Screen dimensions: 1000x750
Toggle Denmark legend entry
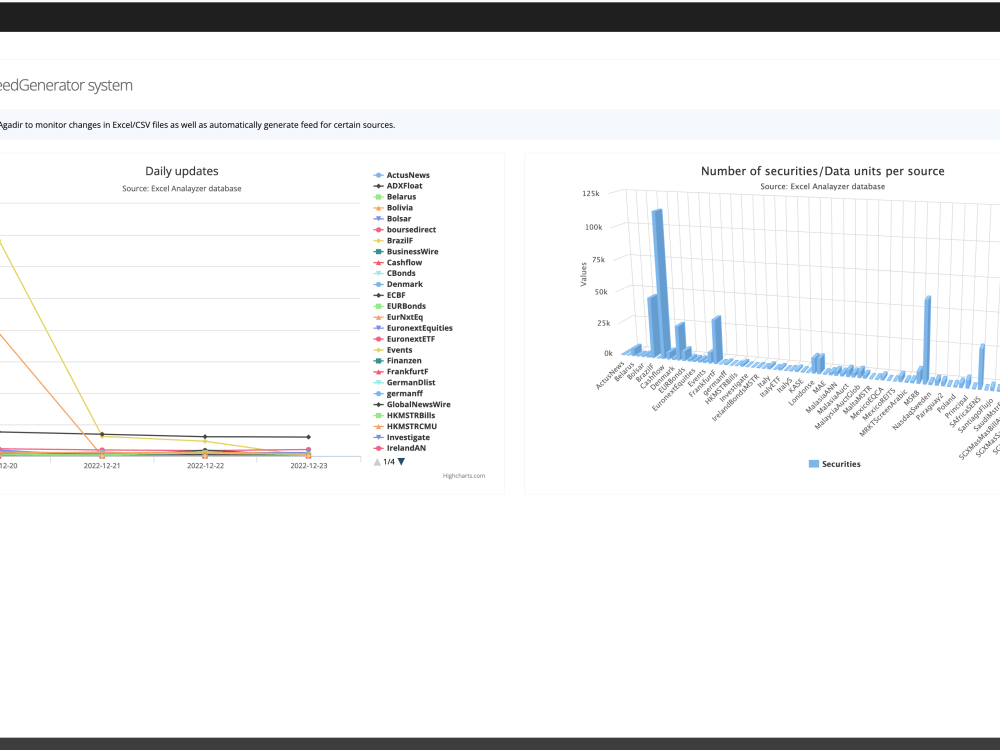[x=399, y=284]
